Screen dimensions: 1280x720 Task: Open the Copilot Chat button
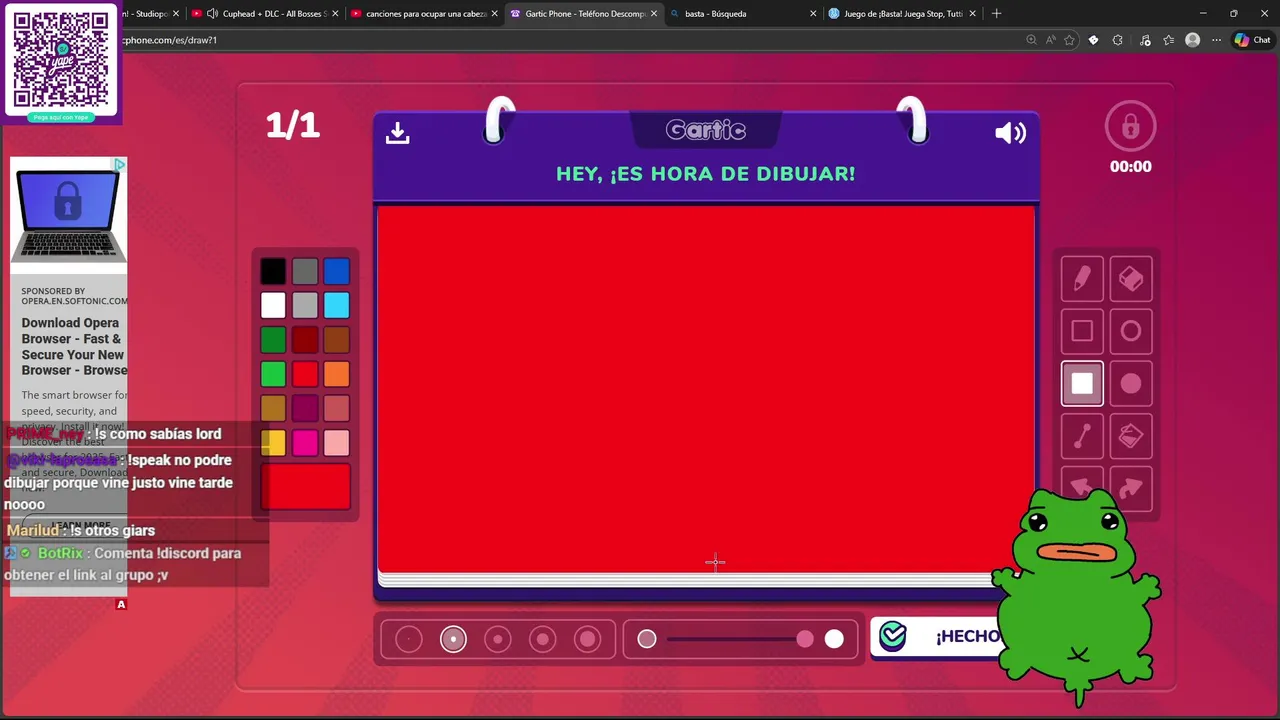pos(1253,40)
